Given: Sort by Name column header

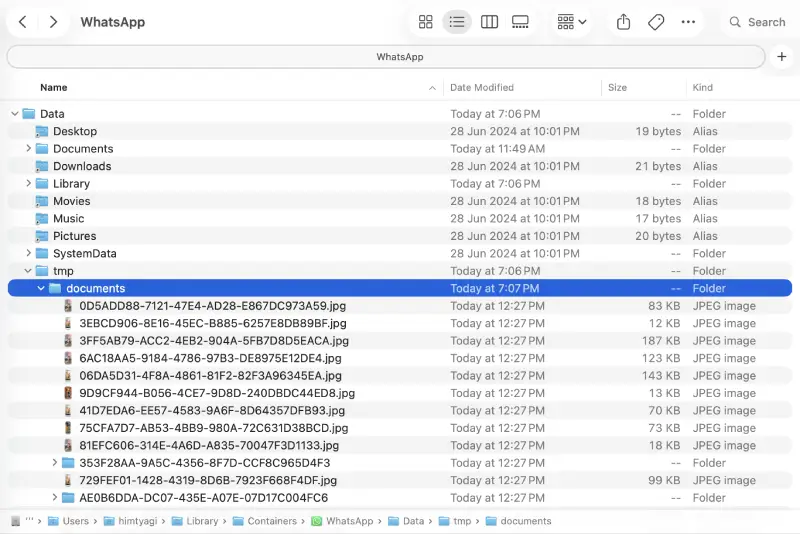Looking at the screenshot, I should tap(54, 87).
